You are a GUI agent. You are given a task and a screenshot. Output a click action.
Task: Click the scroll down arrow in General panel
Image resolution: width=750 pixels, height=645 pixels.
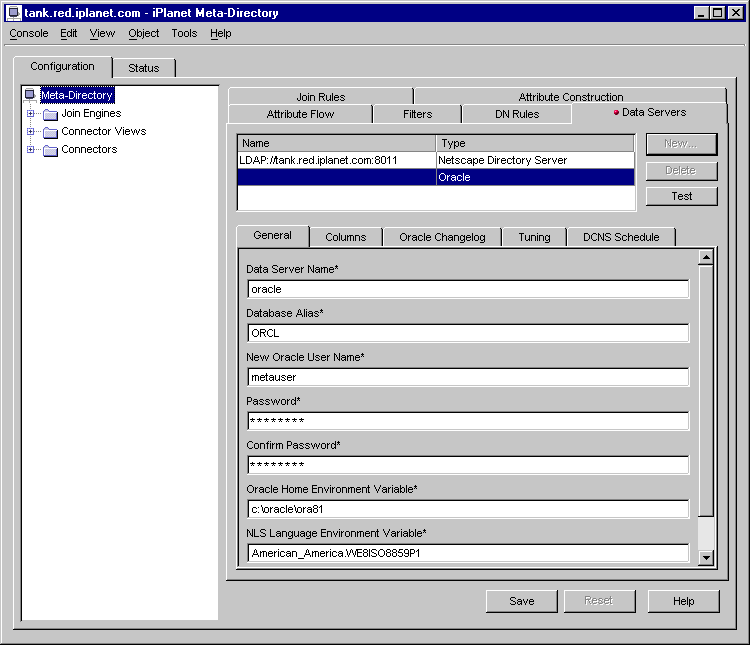coord(706,557)
